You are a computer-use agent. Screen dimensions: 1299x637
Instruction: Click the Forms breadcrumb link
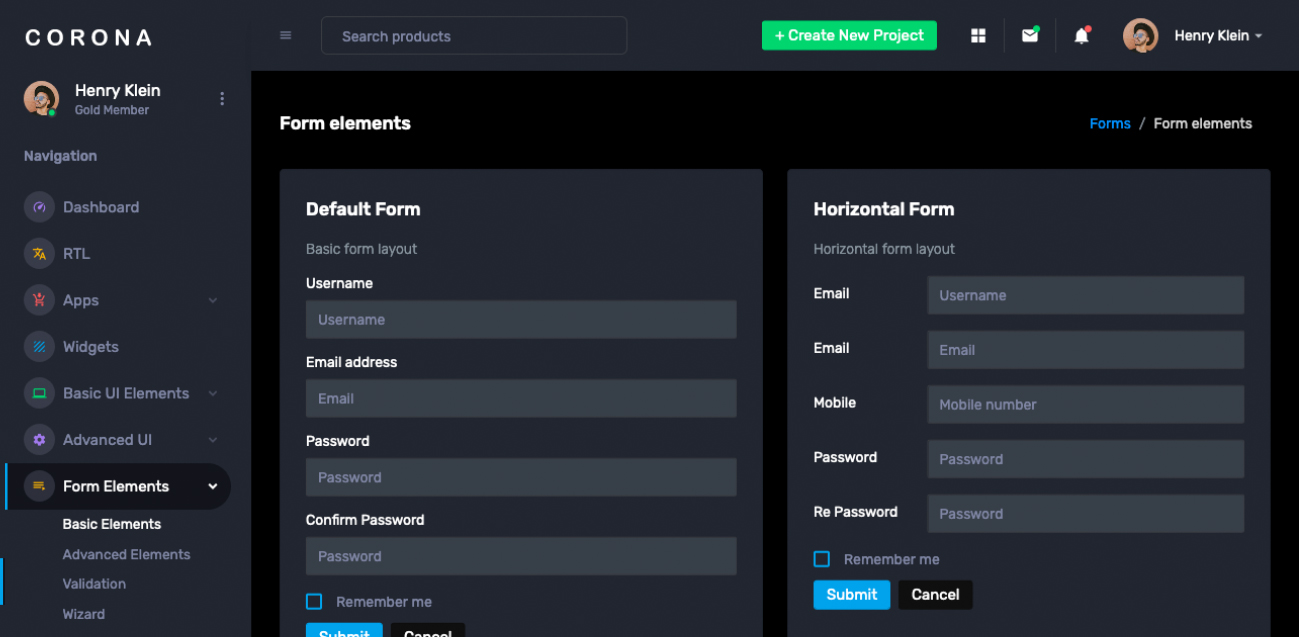pyautogui.click(x=1110, y=124)
